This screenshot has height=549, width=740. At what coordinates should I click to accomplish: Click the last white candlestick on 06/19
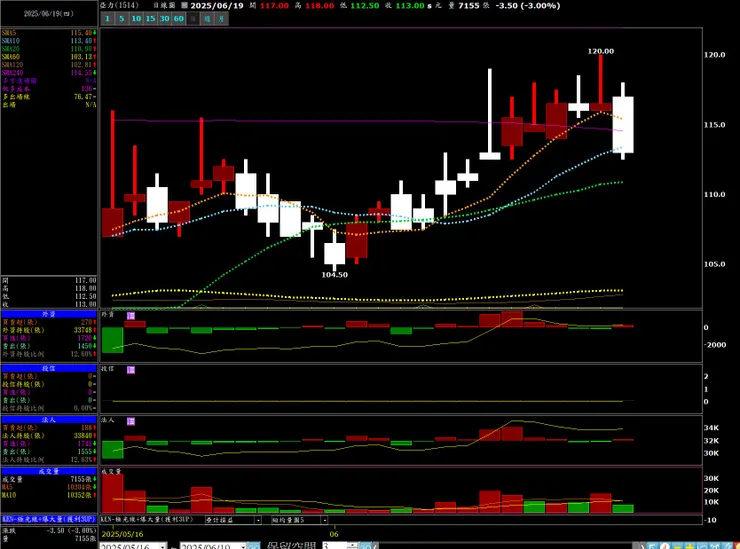(623, 125)
